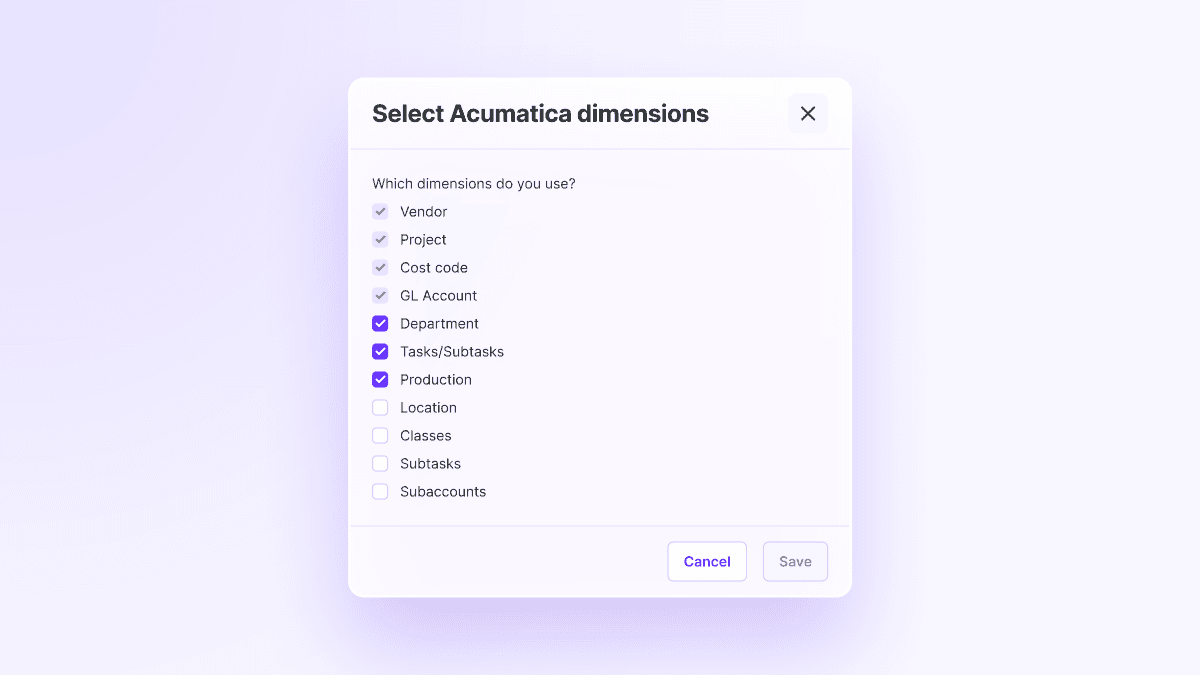Click the dialog title Select Acumatica dimensions
Viewport: 1200px width, 675px height.
point(540,113)
